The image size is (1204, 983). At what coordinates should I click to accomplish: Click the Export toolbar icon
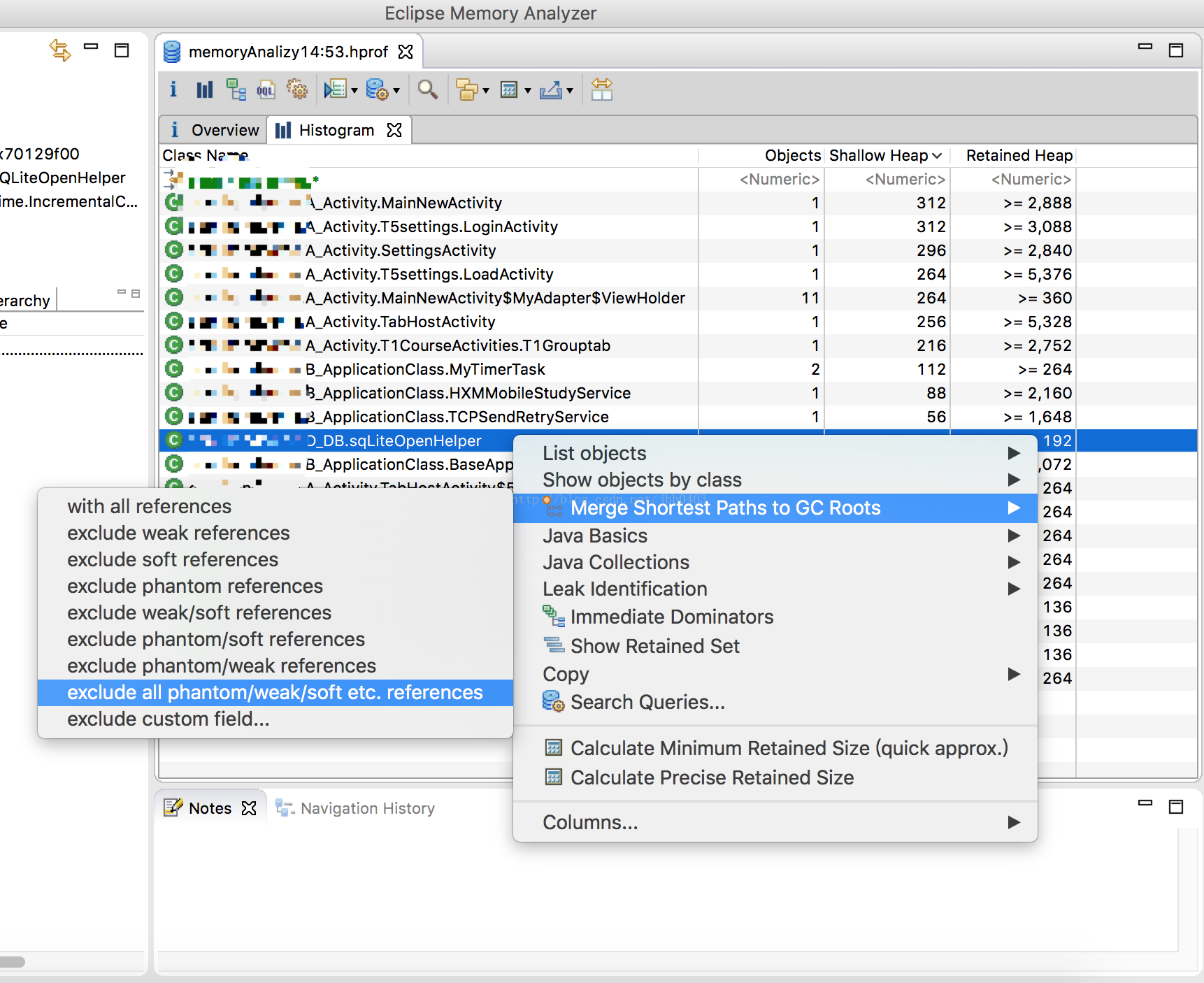pos(551,89)
